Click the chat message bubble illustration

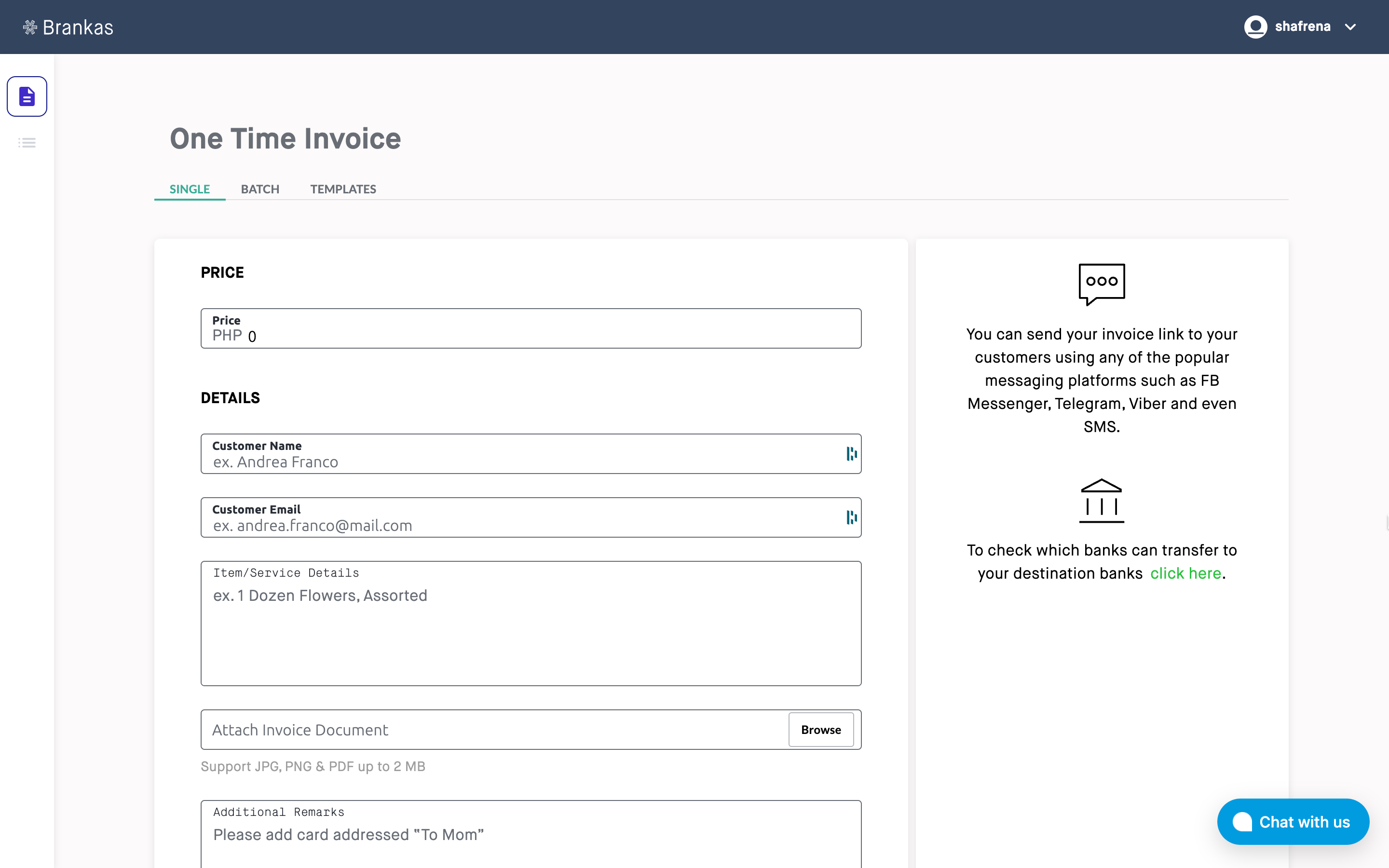click(1101, 284)
